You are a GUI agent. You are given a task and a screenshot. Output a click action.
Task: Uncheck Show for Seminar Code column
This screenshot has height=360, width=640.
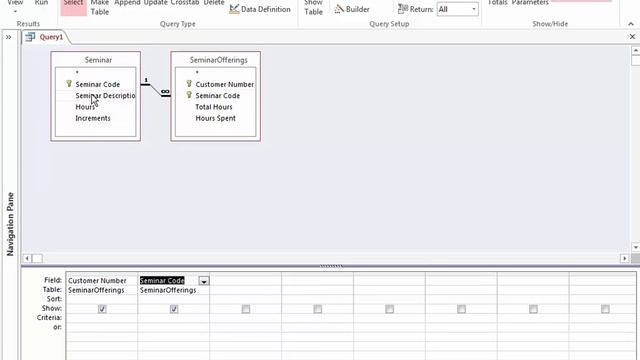pos(174,309)
